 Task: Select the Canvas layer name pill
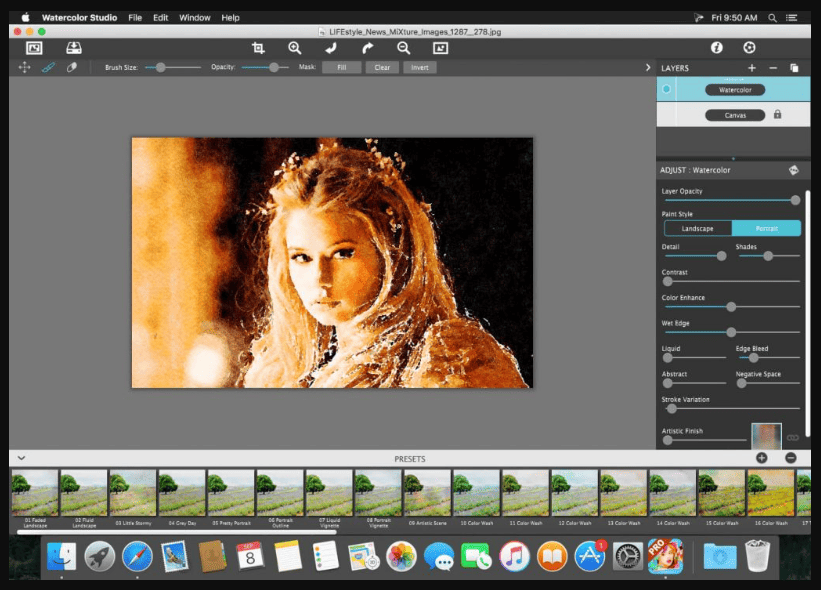[735, 115]
